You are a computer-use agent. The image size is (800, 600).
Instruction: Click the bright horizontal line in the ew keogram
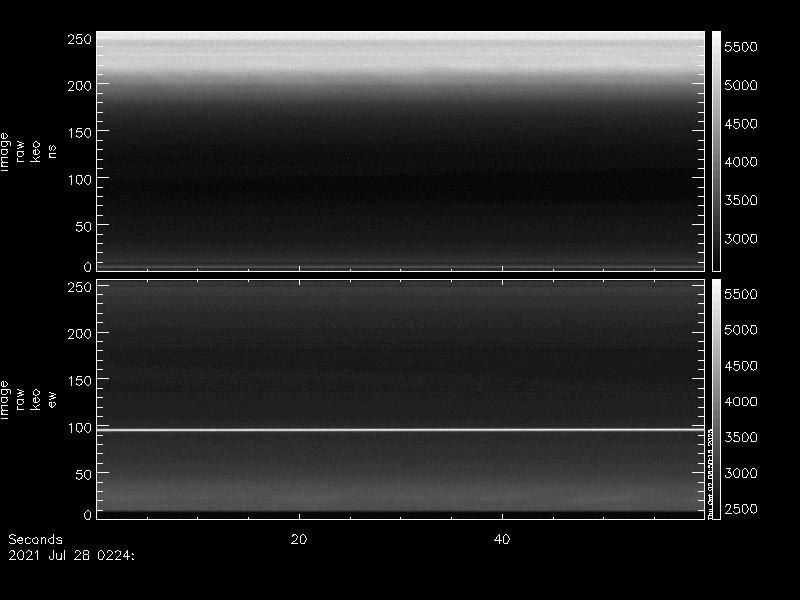point(400,430)
